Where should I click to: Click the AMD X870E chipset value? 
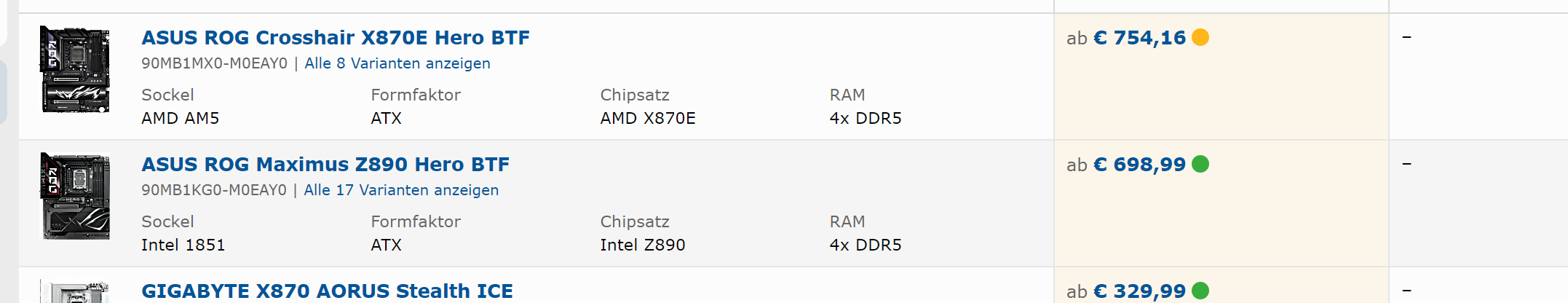pos(648,118)
